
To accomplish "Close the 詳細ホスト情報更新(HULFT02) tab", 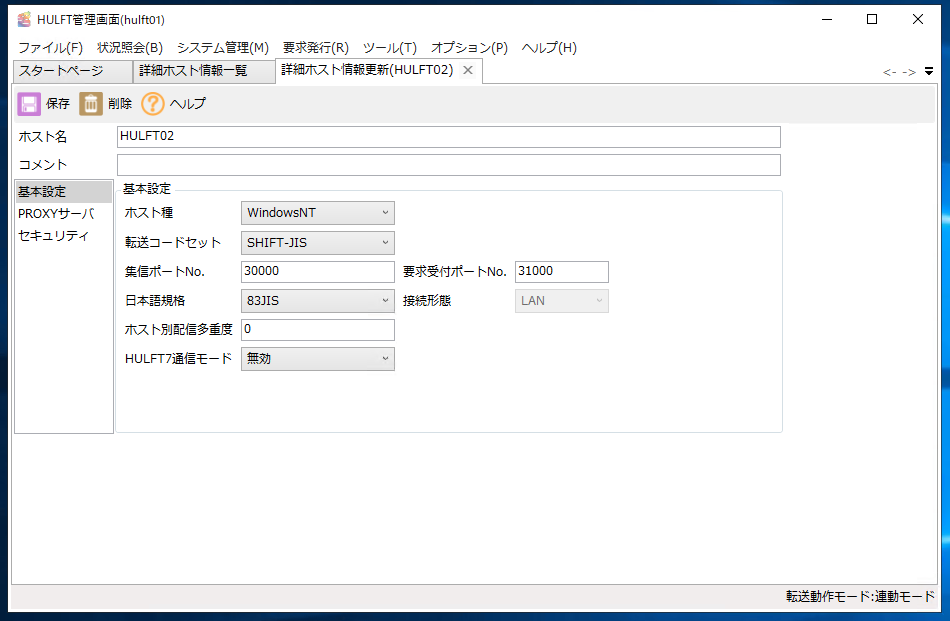I will coord(468,70).
